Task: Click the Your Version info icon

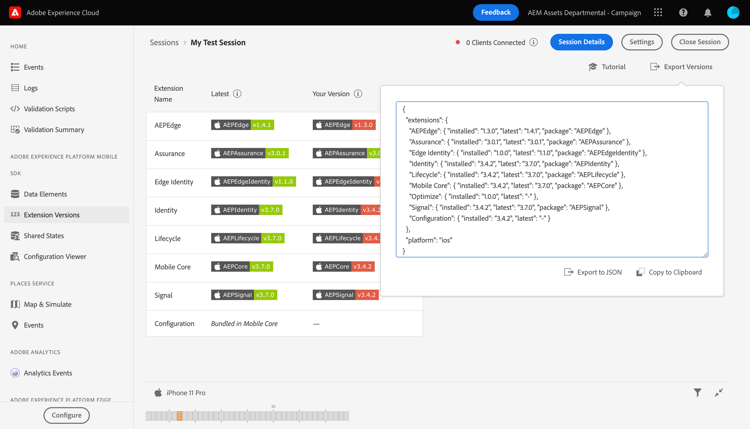Action: [358, 94]
